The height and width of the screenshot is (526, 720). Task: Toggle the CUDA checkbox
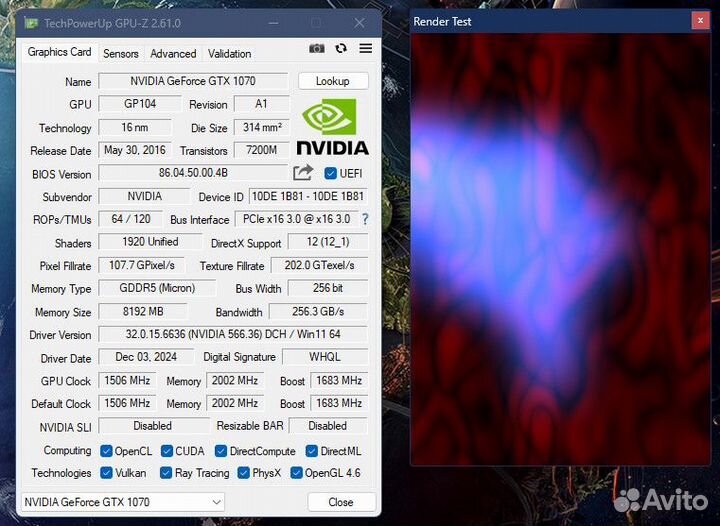click(x=167, y=451)
